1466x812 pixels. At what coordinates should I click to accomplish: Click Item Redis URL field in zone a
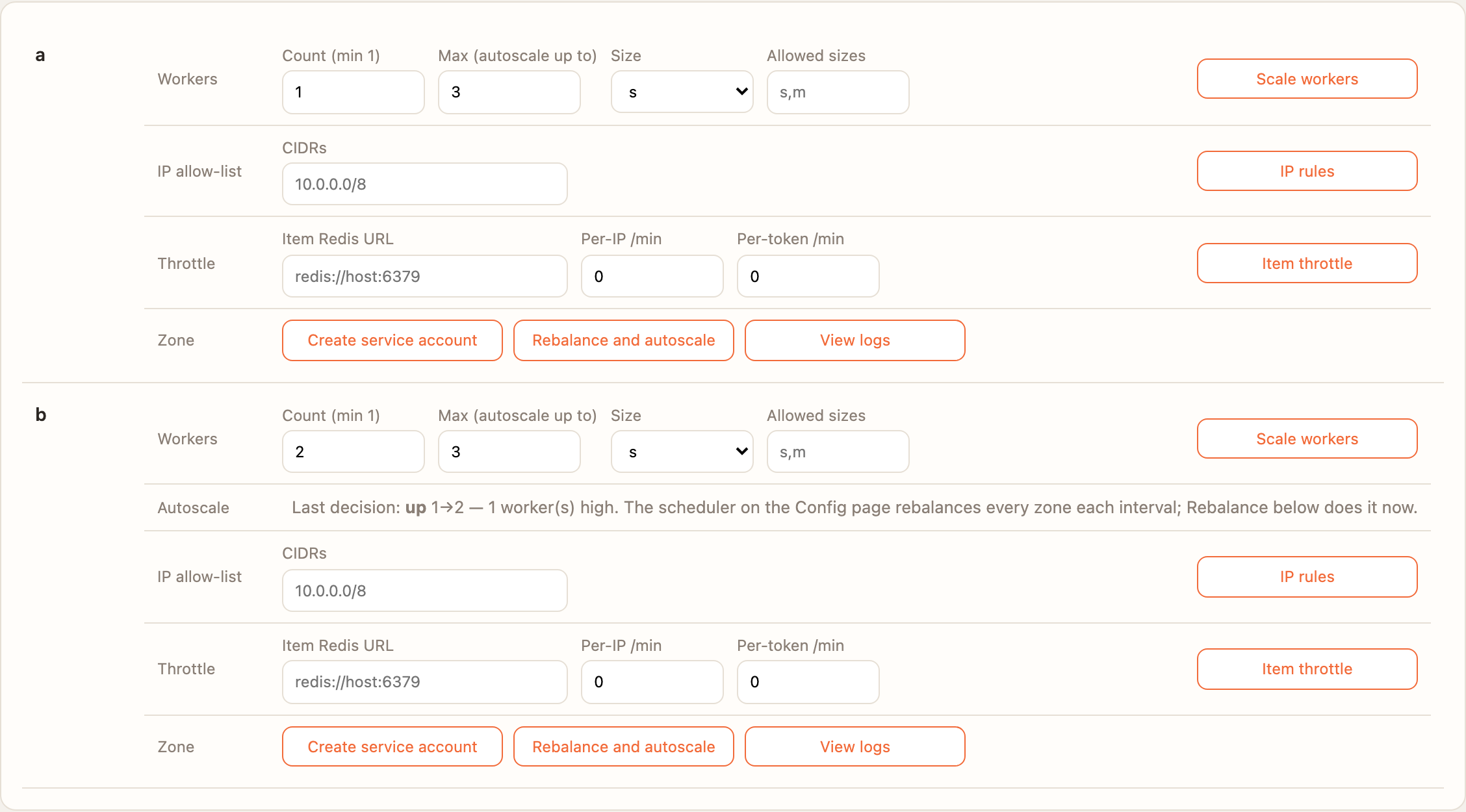[x=425, y=276]
